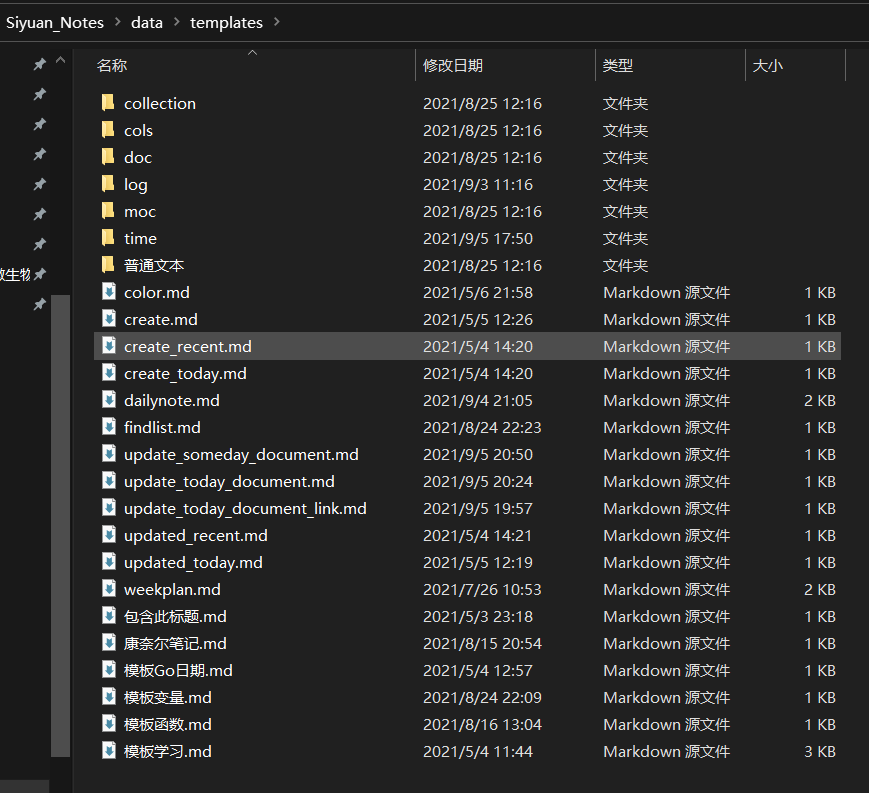Click the log folder icon
The height and width of the screenshot is (793, 869).
108,184
